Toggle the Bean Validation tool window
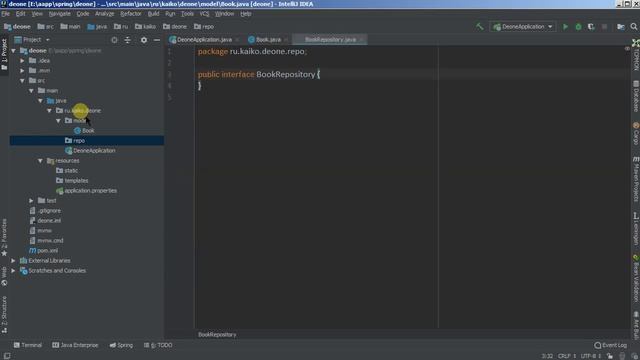This screenshot has height=360, width=640. [636, 279]
